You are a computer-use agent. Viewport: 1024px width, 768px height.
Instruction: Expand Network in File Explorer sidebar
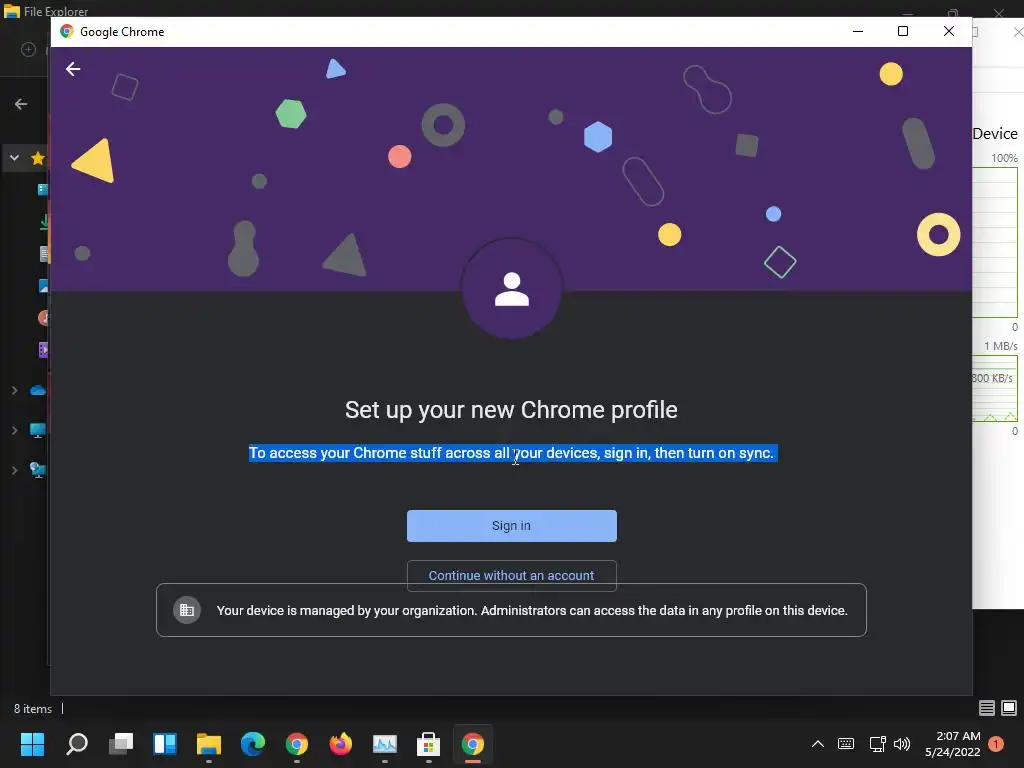(14, 470)
